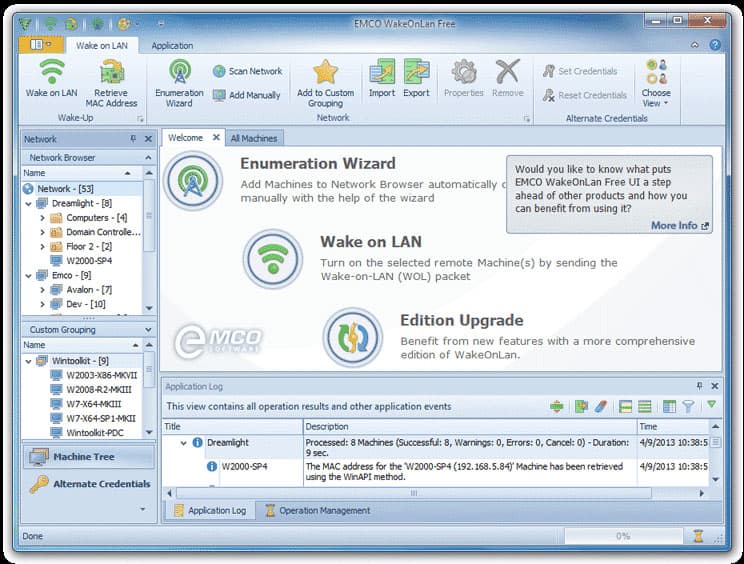This screenshot has height=564, width=744.
Task: Collapse the Dreamlight log entry
Action: (184, 443)
